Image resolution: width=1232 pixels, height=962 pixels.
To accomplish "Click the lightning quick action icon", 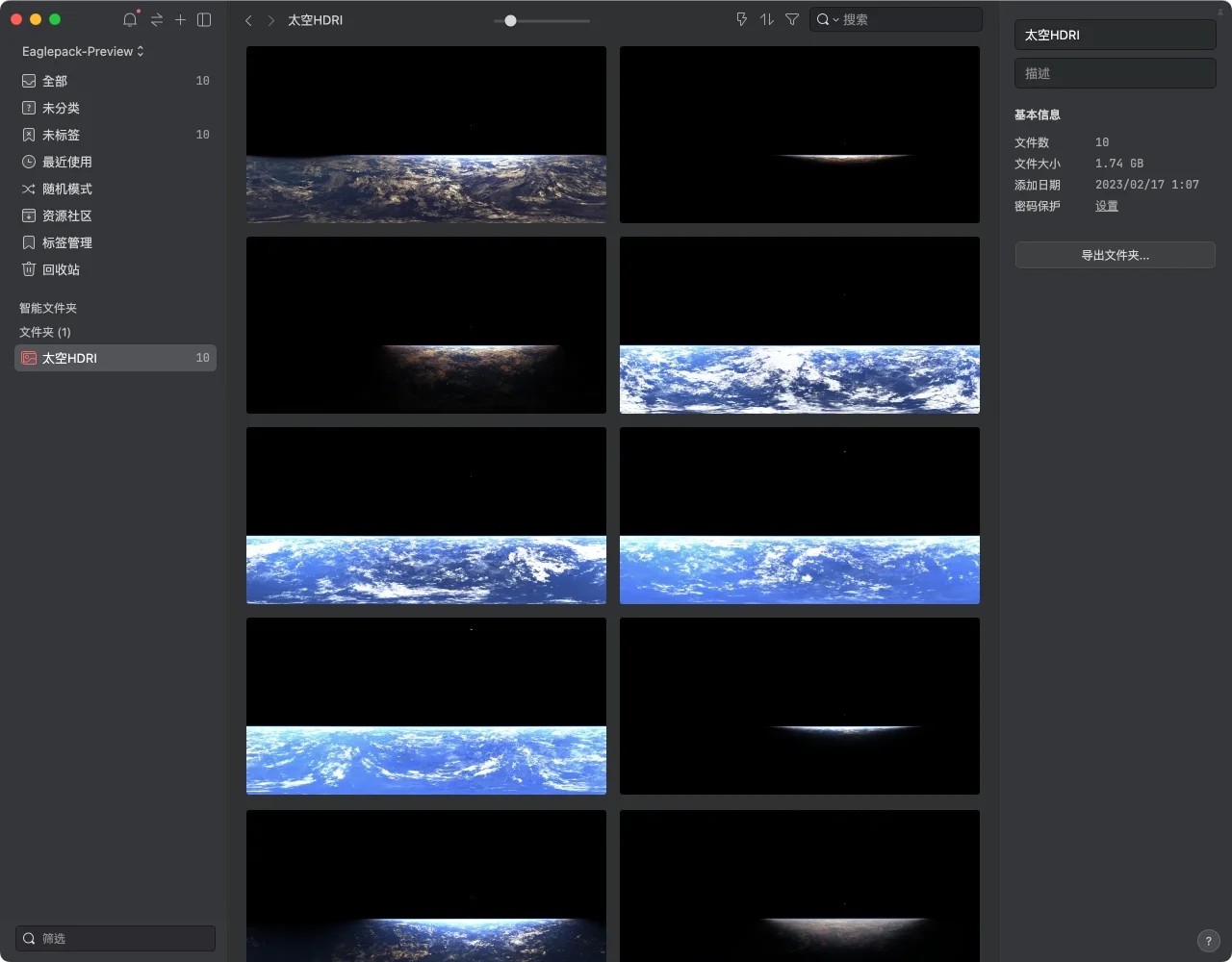I will coord(741,19).
